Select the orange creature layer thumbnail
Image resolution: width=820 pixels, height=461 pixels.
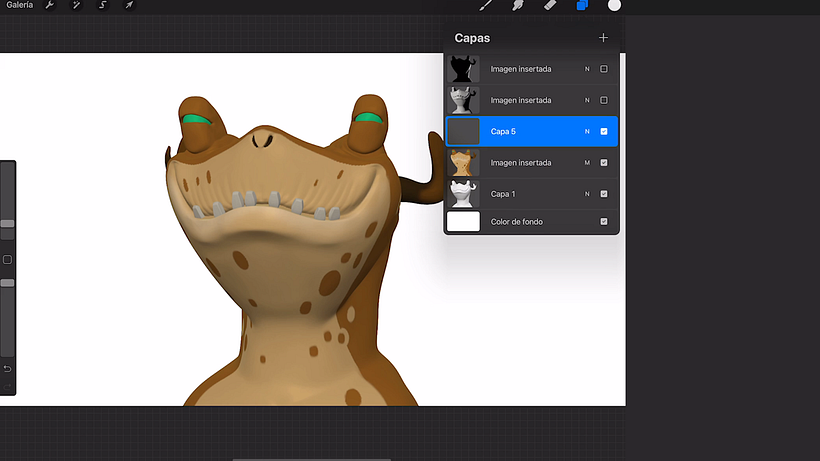click(x=463, y=163)
